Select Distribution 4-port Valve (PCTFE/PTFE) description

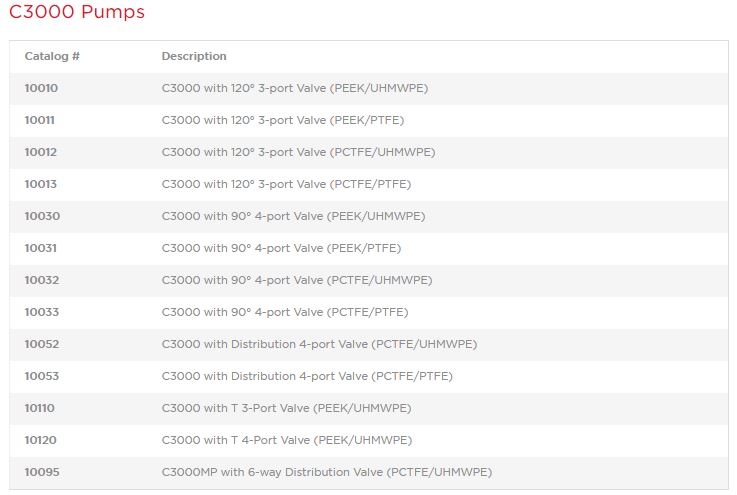tap(307, 376)
